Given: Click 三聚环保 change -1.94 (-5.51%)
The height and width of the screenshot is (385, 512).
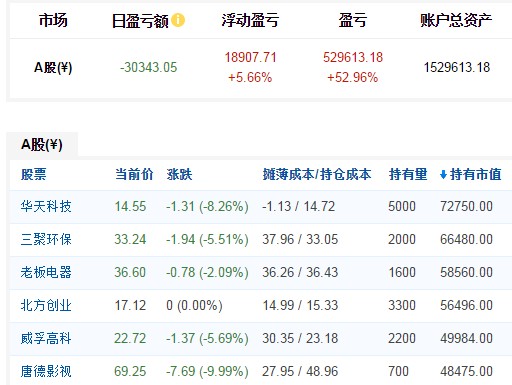Looking at the screenshot, I should click(x=207, y=239).
